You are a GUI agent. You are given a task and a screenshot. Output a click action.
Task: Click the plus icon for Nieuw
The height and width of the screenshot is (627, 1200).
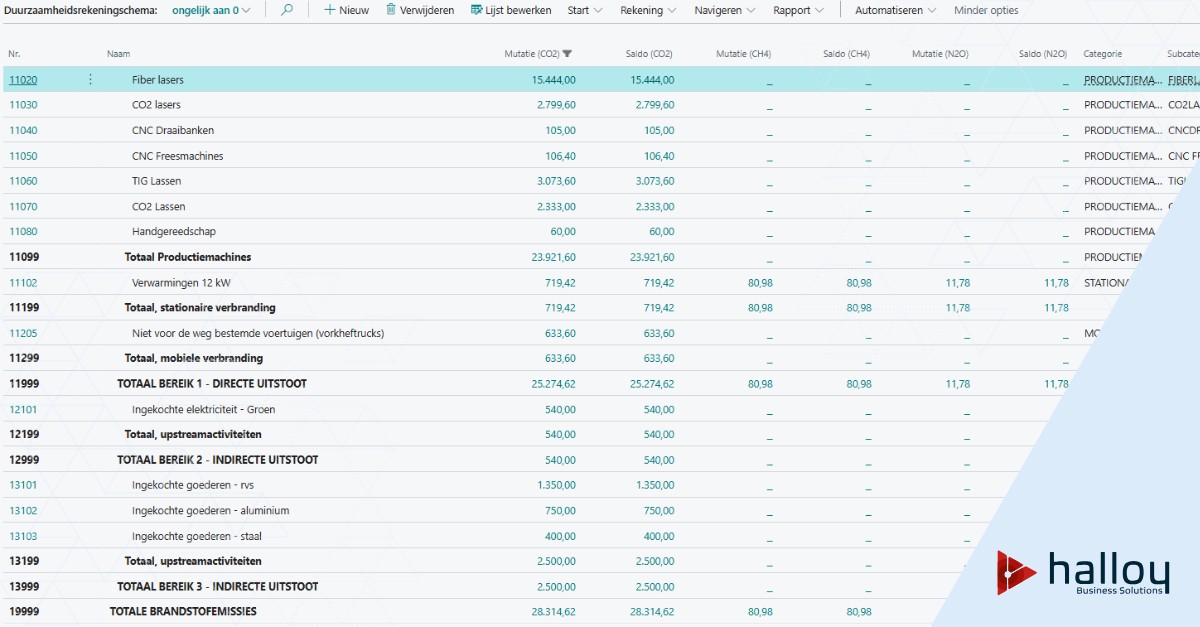[x=329, y=10]
